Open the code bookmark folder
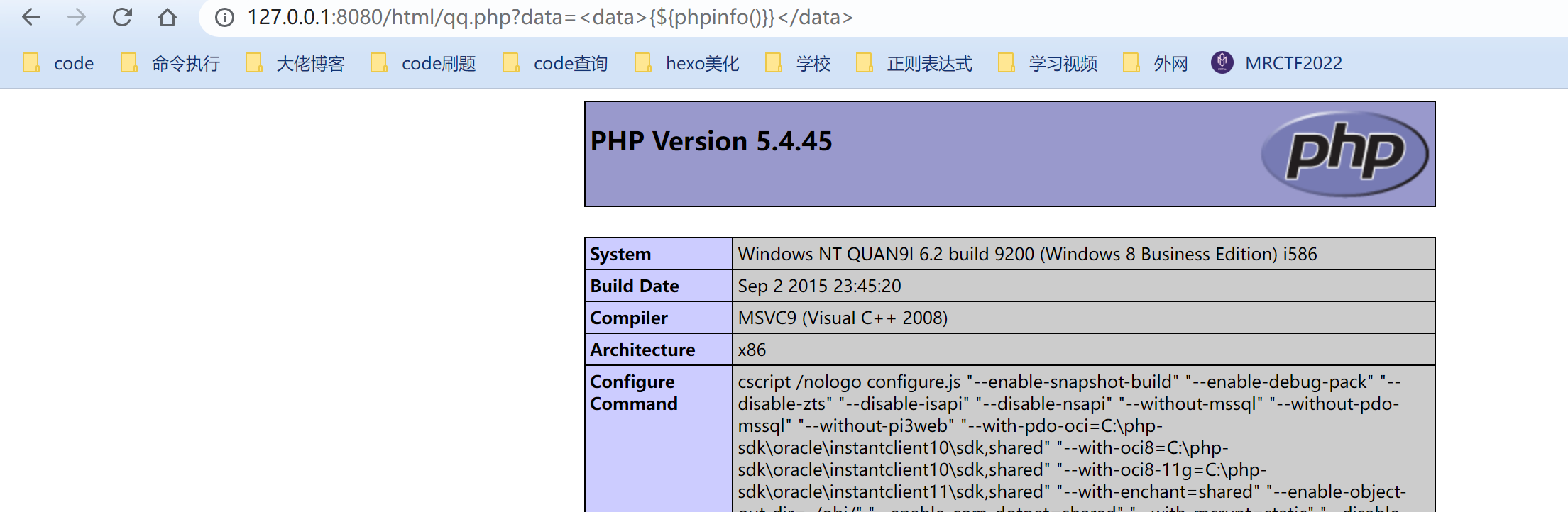Screen dimensions: 1568x512 (x=58, y=63)
